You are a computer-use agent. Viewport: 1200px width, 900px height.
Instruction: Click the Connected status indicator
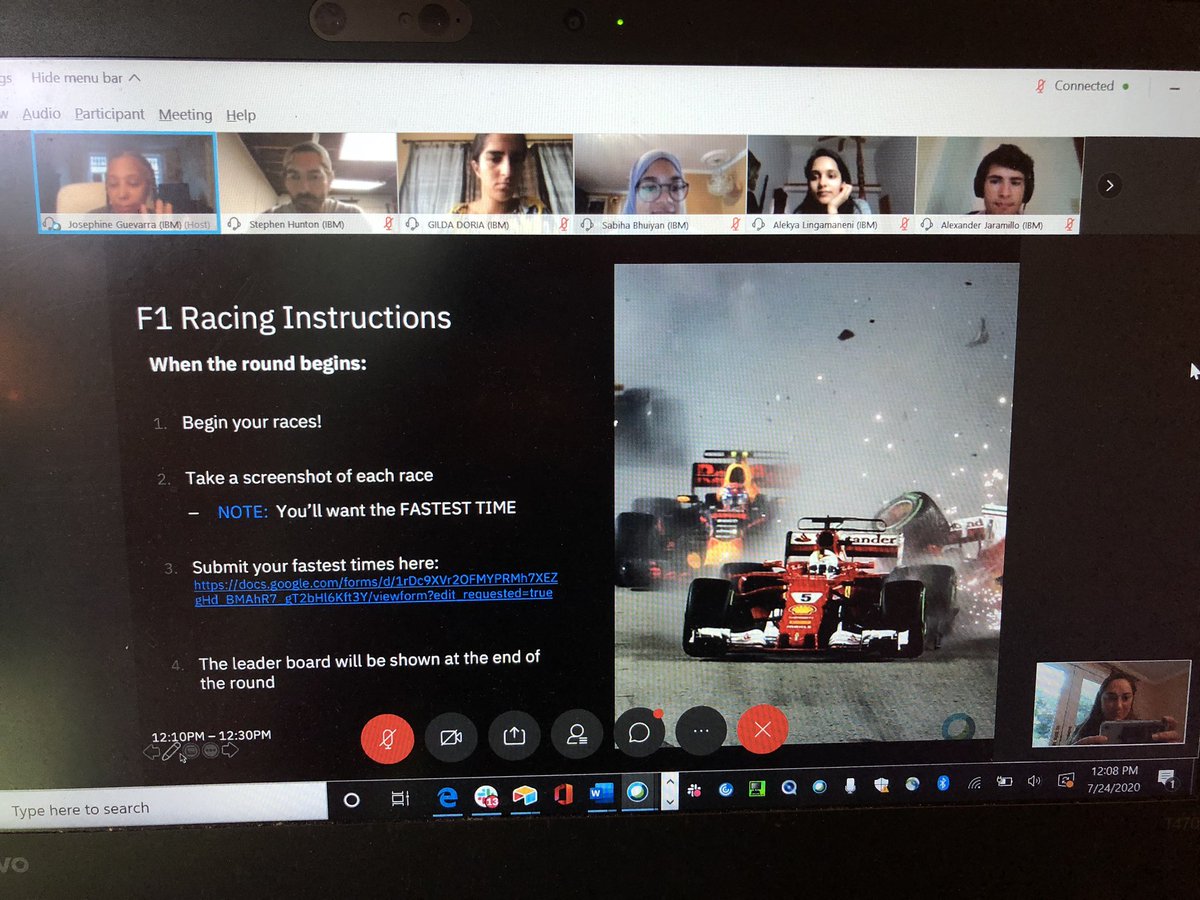pos(1082,86)
